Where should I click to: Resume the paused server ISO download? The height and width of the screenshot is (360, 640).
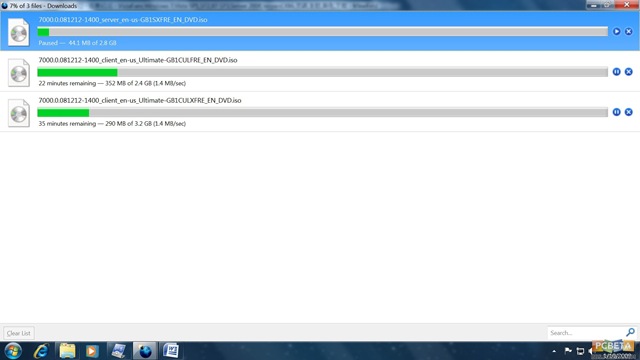(x=616, y=31)
